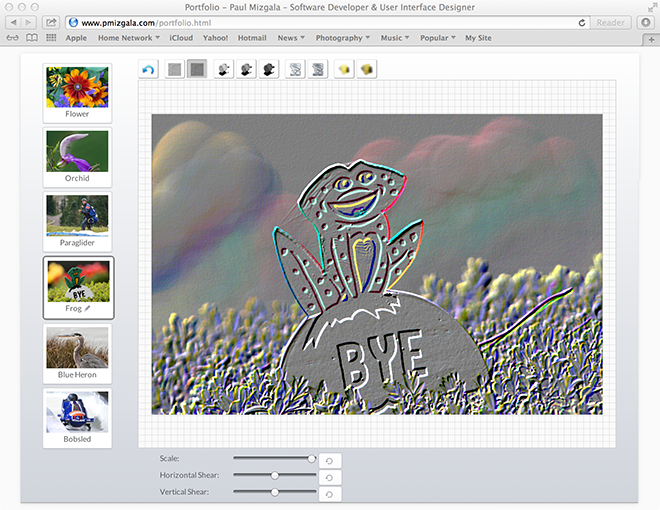Apply the darkest figure filter icon
Image resolution: width=660 pixels, height=510 pixels.
(269, 69)
